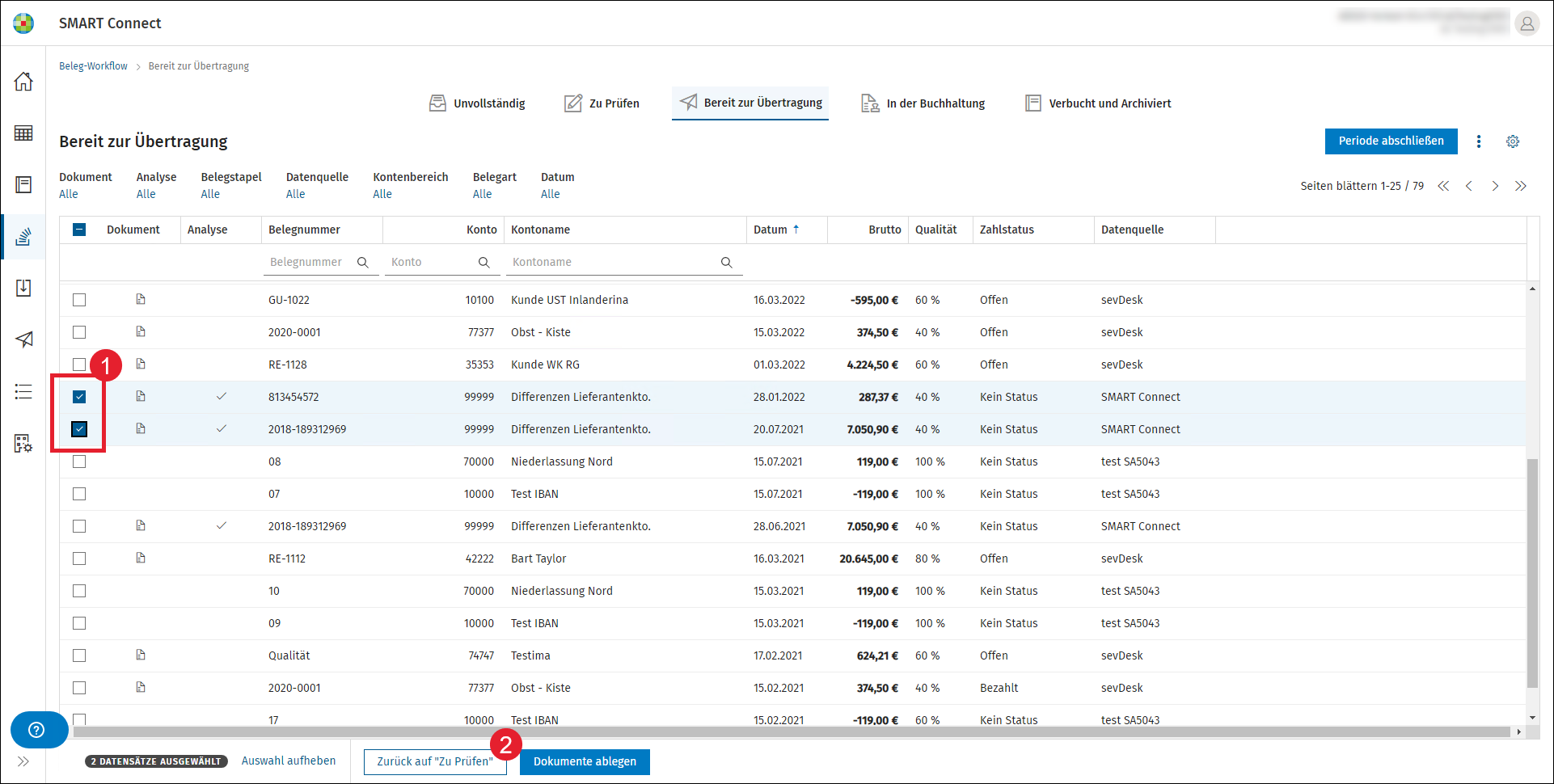Screen dimensions: 1554x784
Task: Check the RE-1112 row checkbox
Action: [79, 558]
